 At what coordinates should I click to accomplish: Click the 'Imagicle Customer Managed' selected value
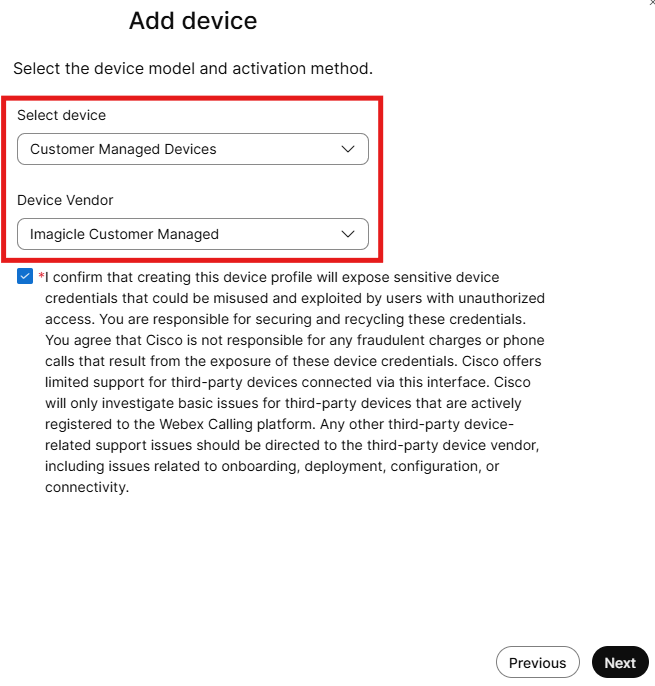[124, 234]
